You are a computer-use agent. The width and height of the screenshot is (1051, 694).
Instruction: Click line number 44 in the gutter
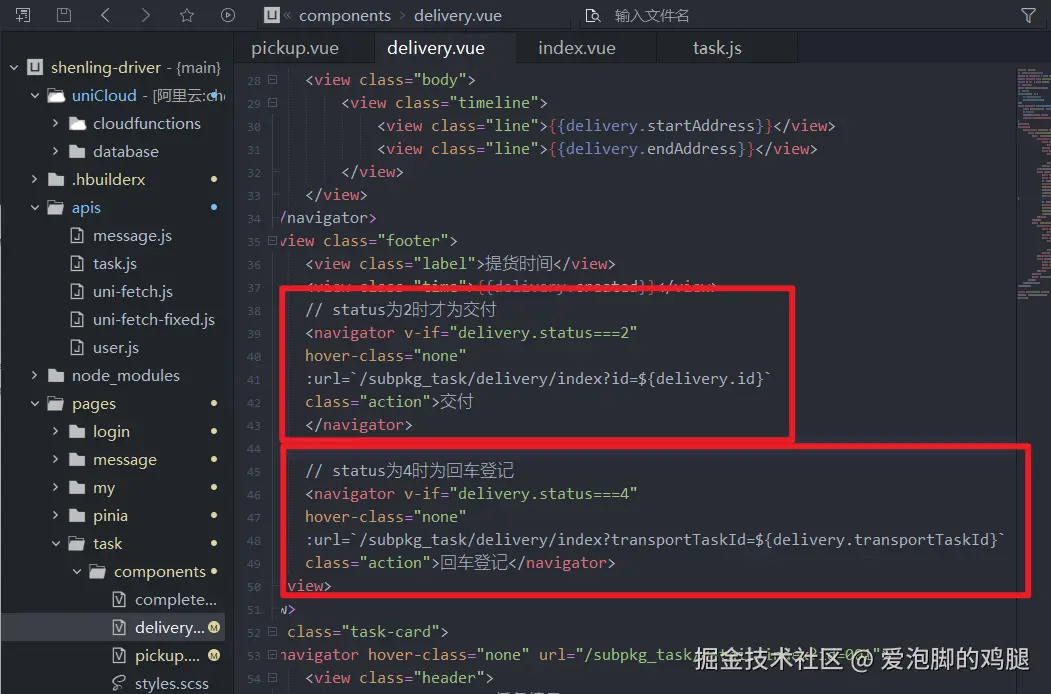pyautogui.click(x=254, y=449)
